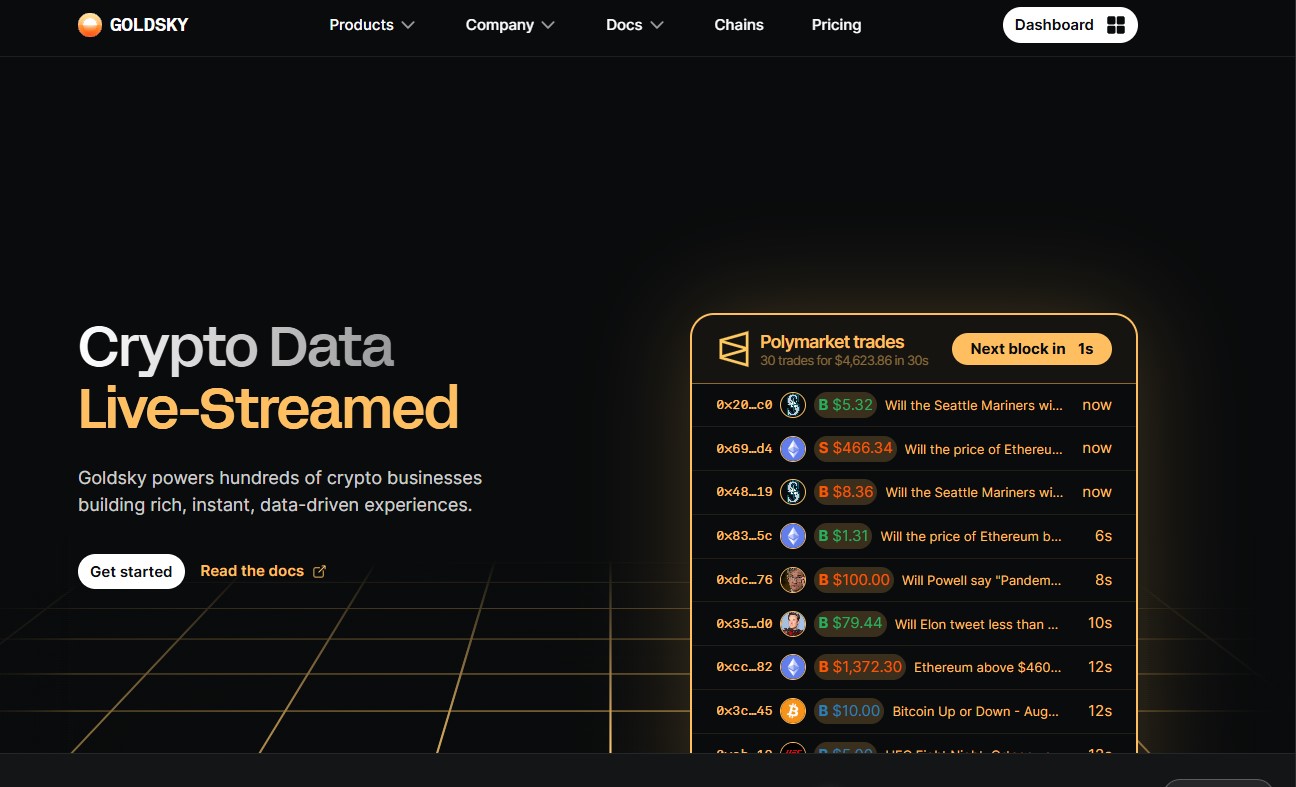Click the 8s timestamp
Screen dimensions: 1296x787
point(1103,580)
